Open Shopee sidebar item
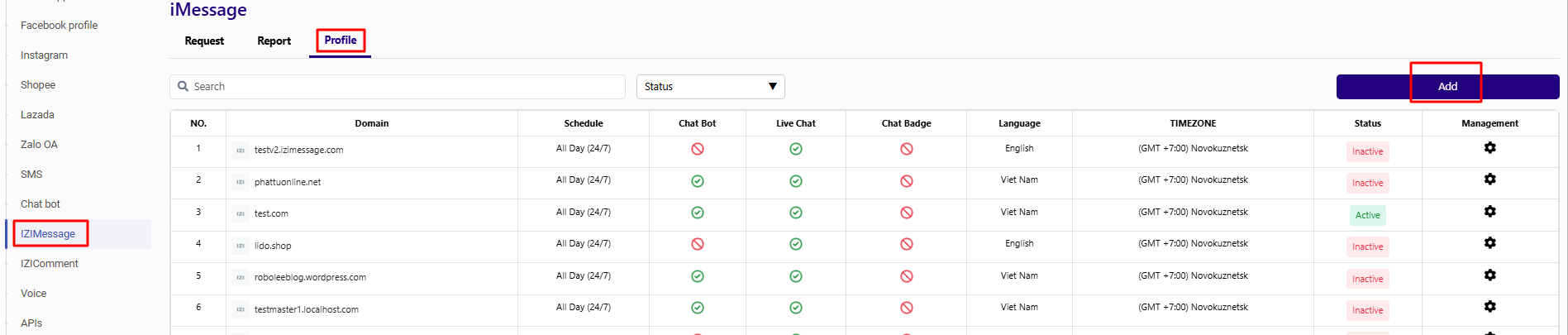 tap(38, 85)
